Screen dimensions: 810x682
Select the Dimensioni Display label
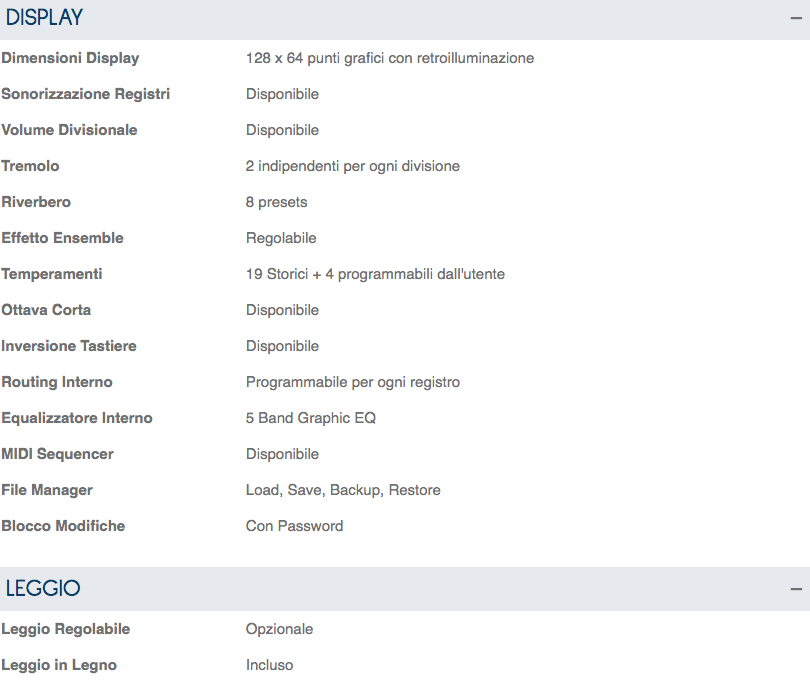pyautogui.click(x=70, y=58)
